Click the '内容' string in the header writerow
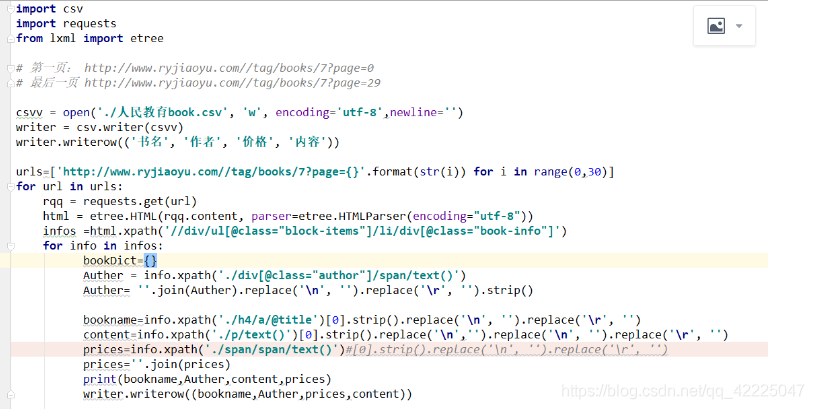Viewport: 814px width, 409px height. pyautogui.click(x=308, y=142)
